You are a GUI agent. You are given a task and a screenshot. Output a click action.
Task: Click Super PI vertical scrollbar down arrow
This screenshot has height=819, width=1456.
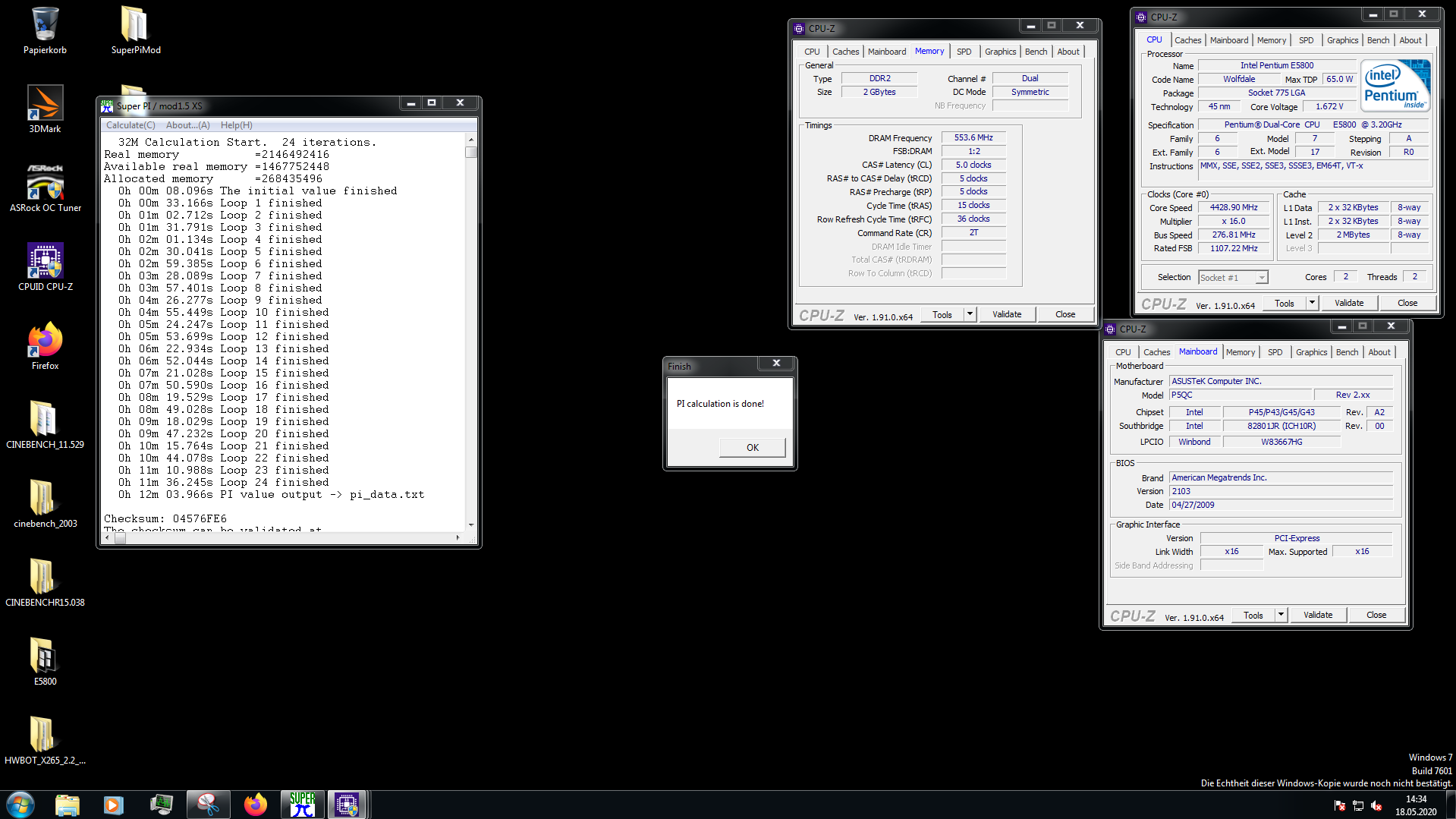tap(471, 524)
